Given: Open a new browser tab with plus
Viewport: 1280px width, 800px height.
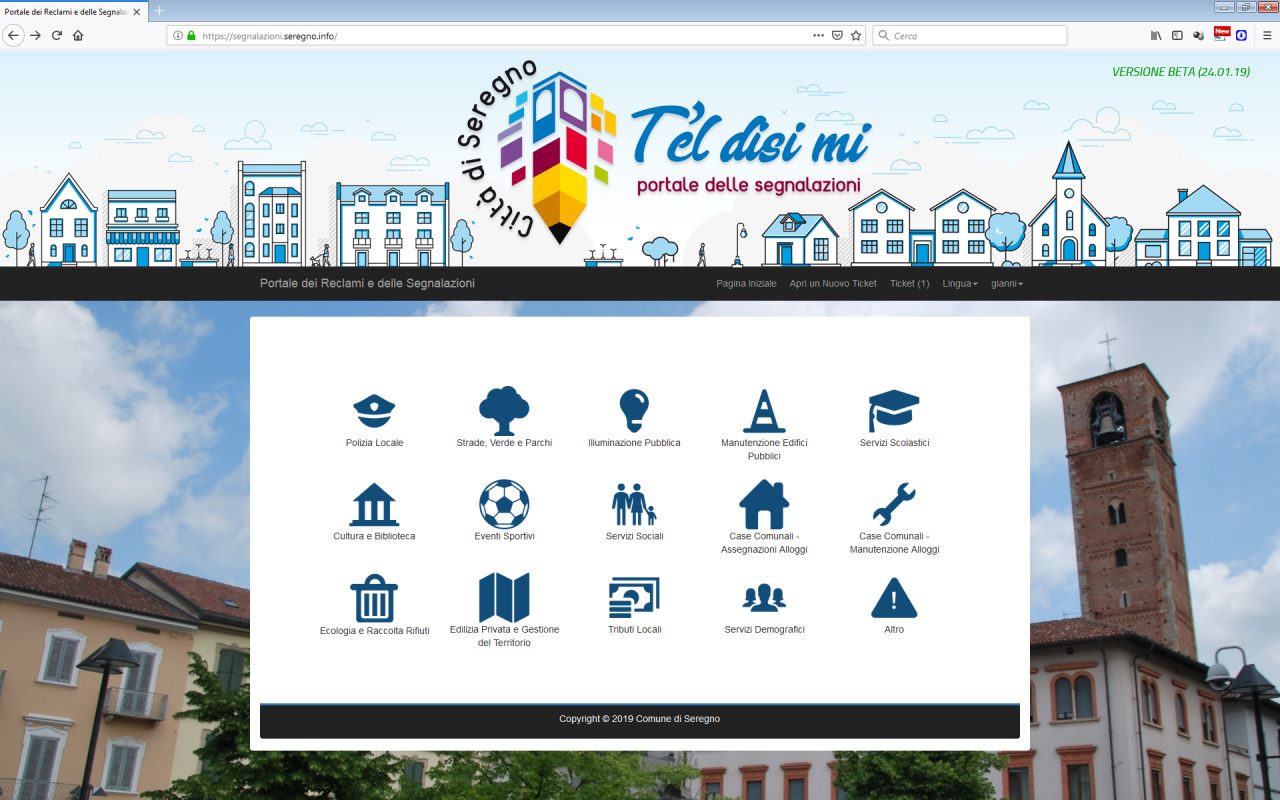Looking at the screenshot, I should pos(159,11).
